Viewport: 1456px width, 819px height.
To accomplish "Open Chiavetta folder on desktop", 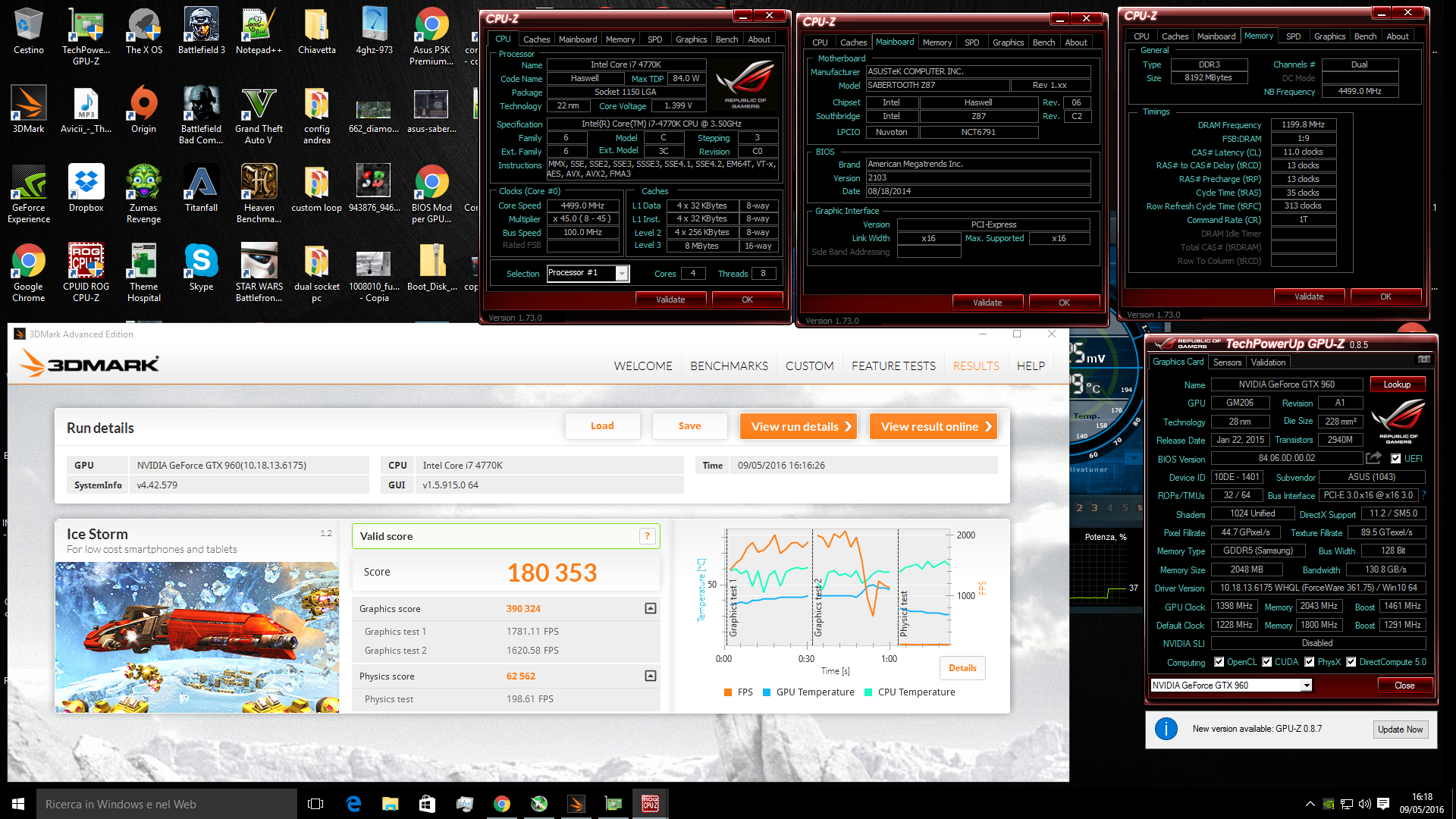I will (317, 31).
